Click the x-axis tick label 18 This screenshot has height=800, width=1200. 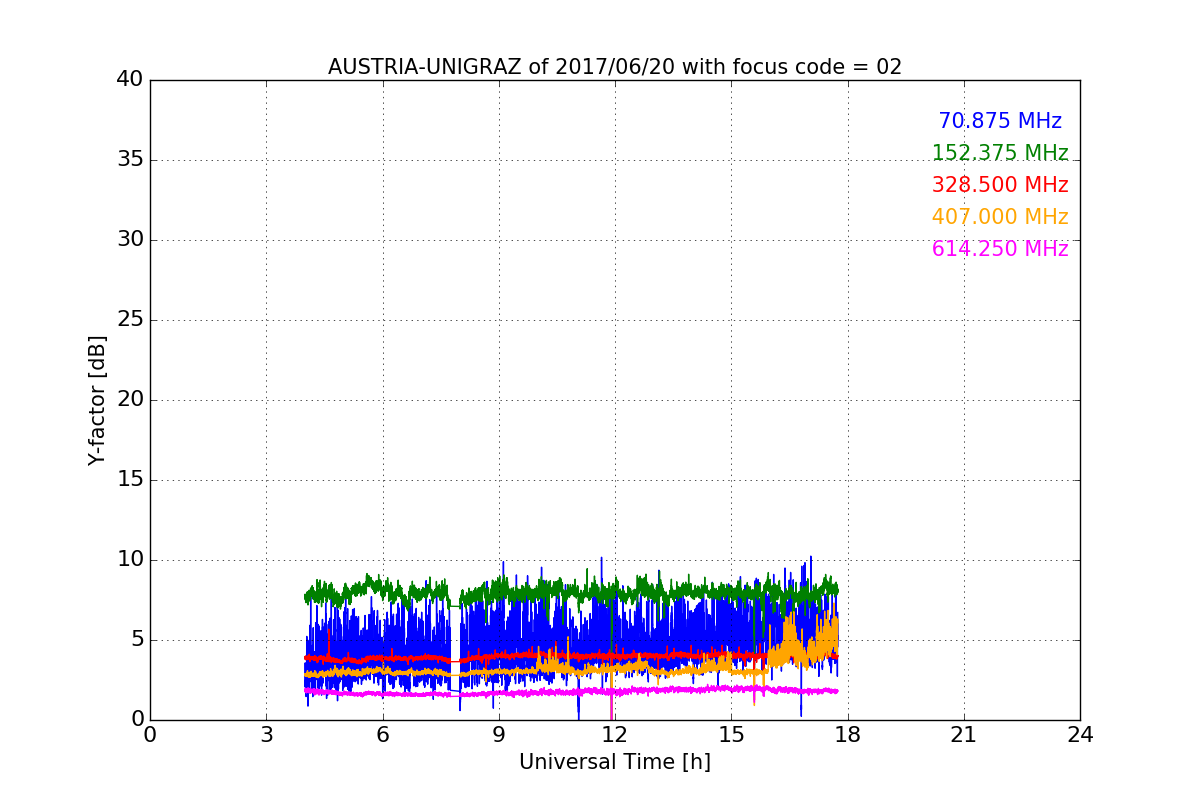coord(848,735)
